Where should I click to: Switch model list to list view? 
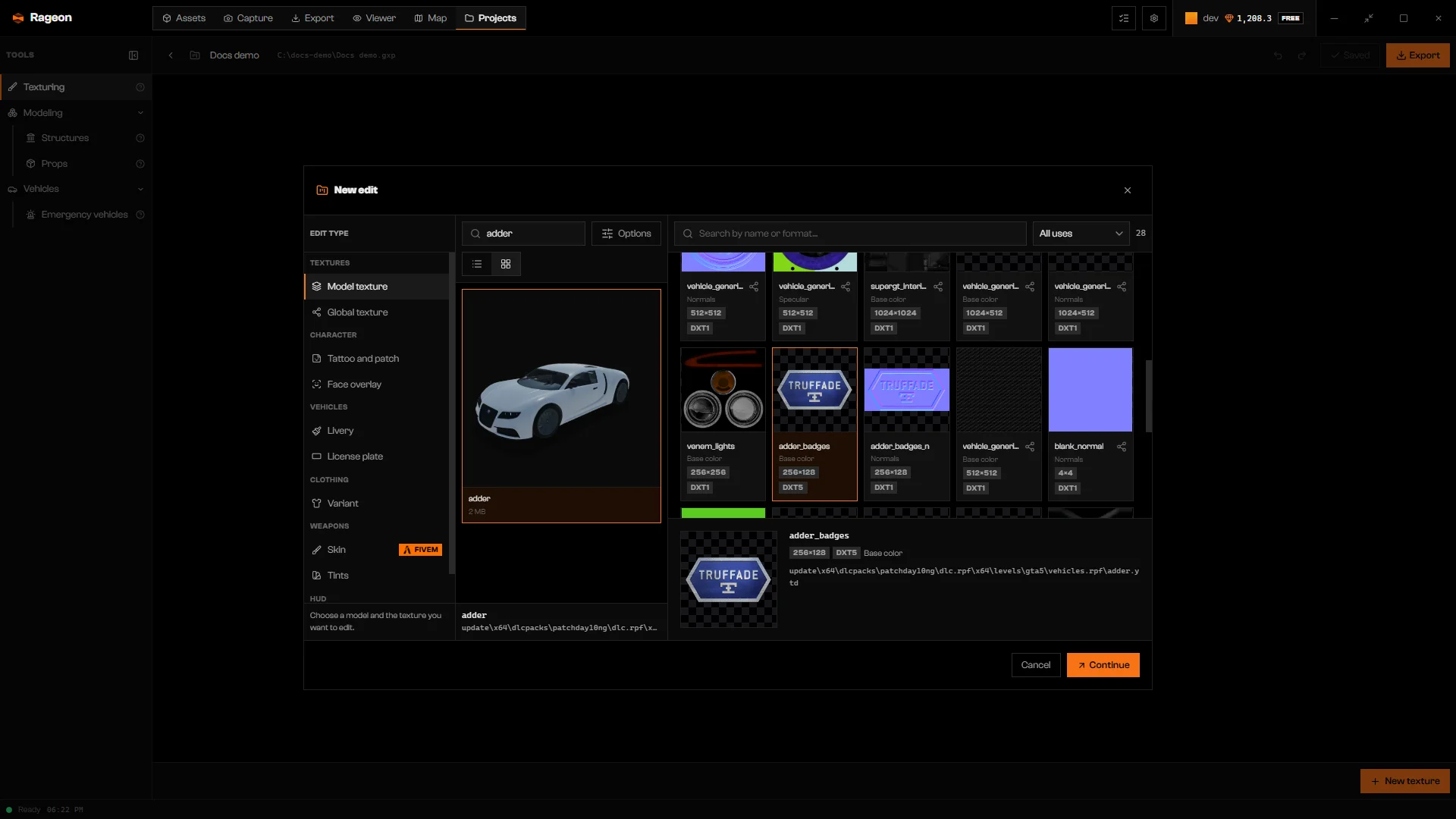pyautogui.click(x=477, y=264)
